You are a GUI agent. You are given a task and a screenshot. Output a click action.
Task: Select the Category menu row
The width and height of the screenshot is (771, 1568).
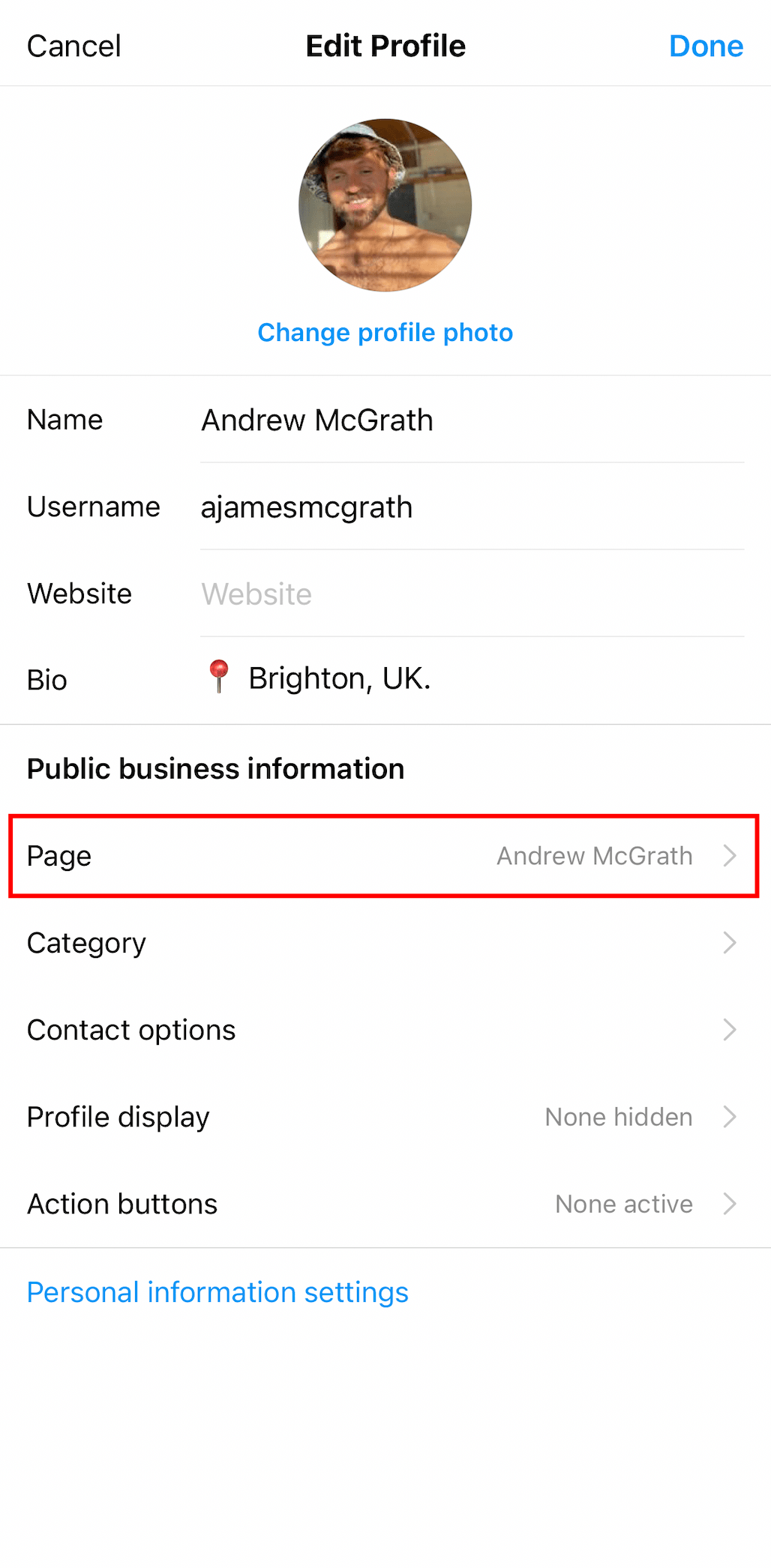(x=86, y=943)
